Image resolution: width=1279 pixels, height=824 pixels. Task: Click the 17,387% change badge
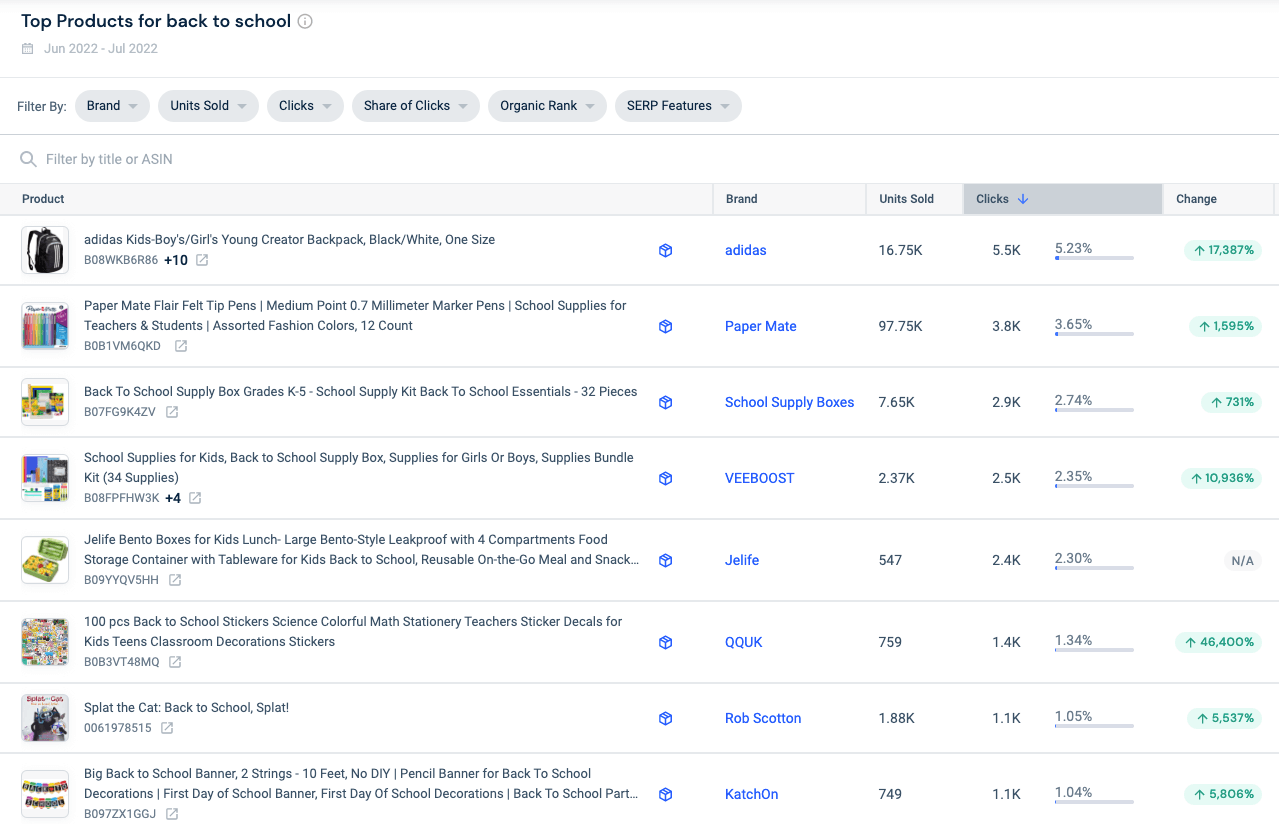click(x=1221, y=250)
